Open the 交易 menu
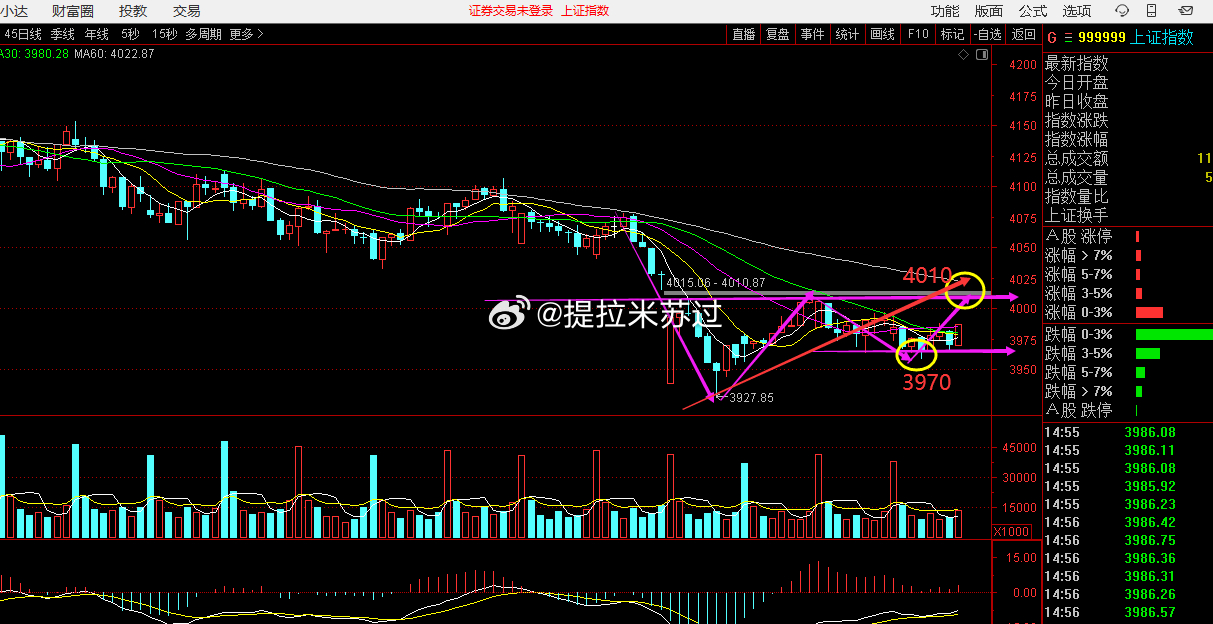 186,11
